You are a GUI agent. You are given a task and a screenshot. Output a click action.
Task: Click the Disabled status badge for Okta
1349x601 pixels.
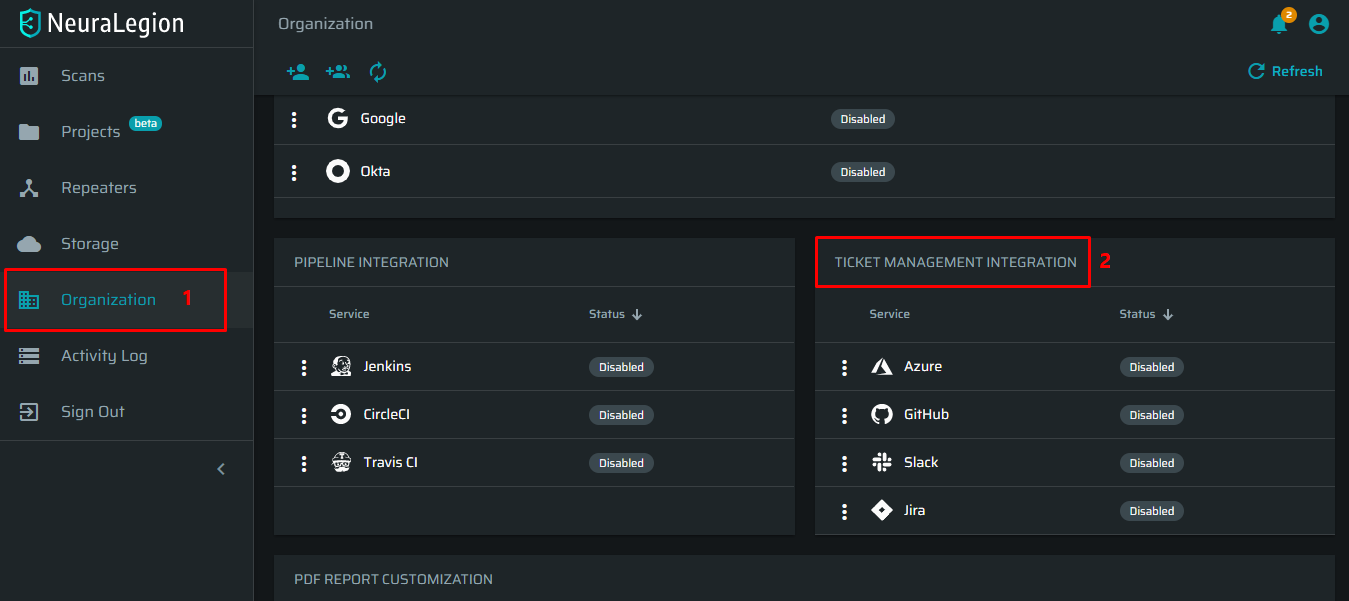pyautogui.click(x=863, y=172)
